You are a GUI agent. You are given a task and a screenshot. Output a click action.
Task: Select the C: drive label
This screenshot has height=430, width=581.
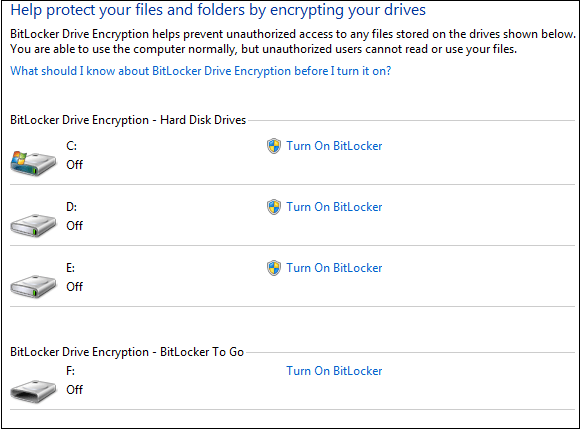[72, 146]
